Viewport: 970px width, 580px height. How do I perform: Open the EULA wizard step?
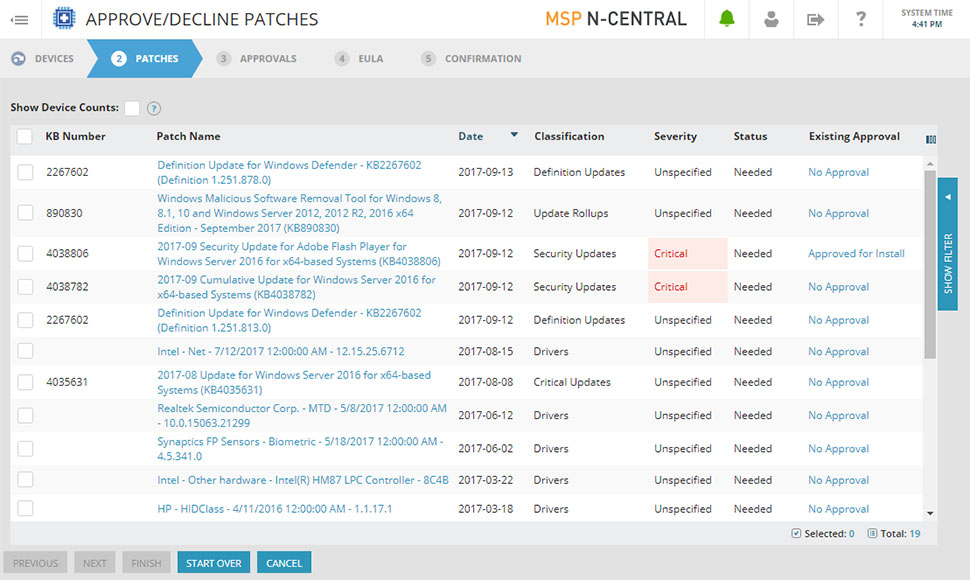tap(359, 59)
